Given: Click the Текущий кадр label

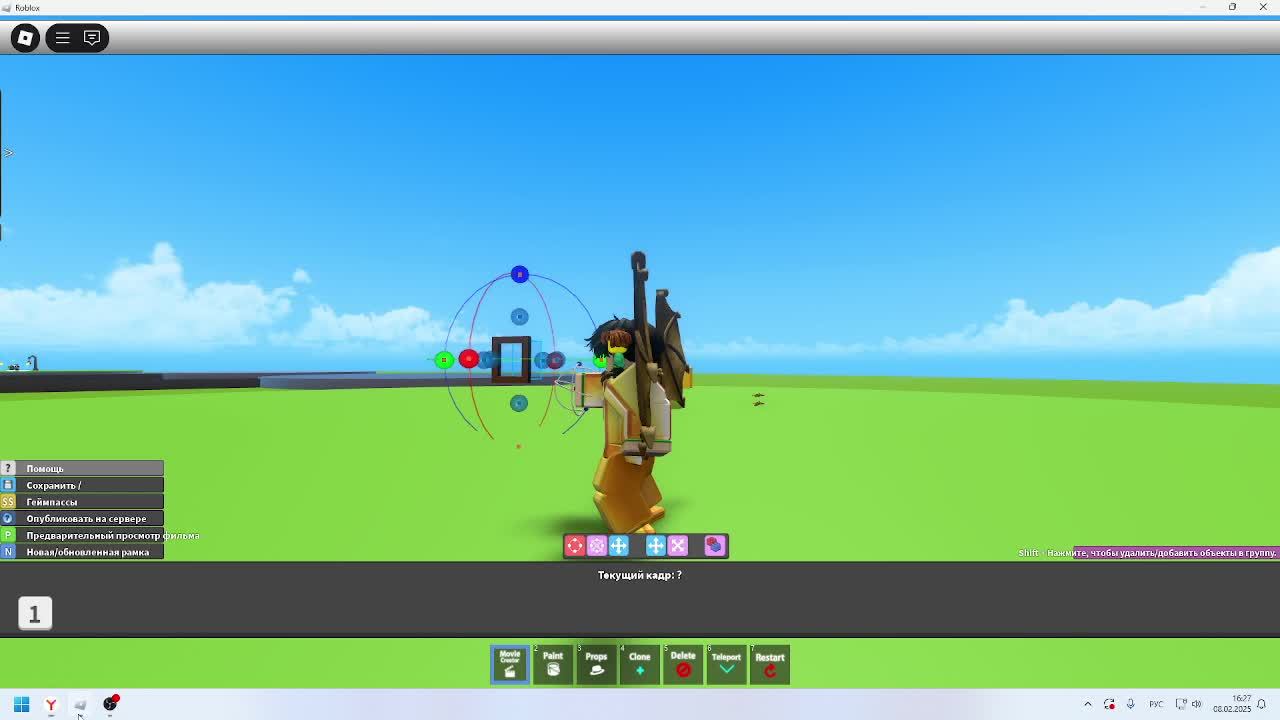Looking at the screenshot, I should [640, 575].
